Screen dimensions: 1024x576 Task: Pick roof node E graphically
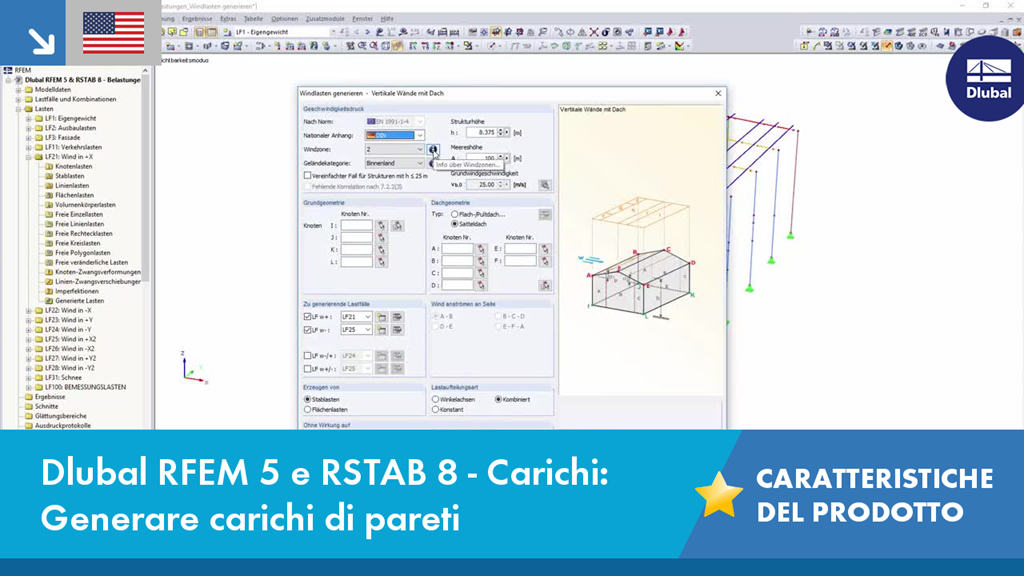pyautogui.click(x=545, y=249)
